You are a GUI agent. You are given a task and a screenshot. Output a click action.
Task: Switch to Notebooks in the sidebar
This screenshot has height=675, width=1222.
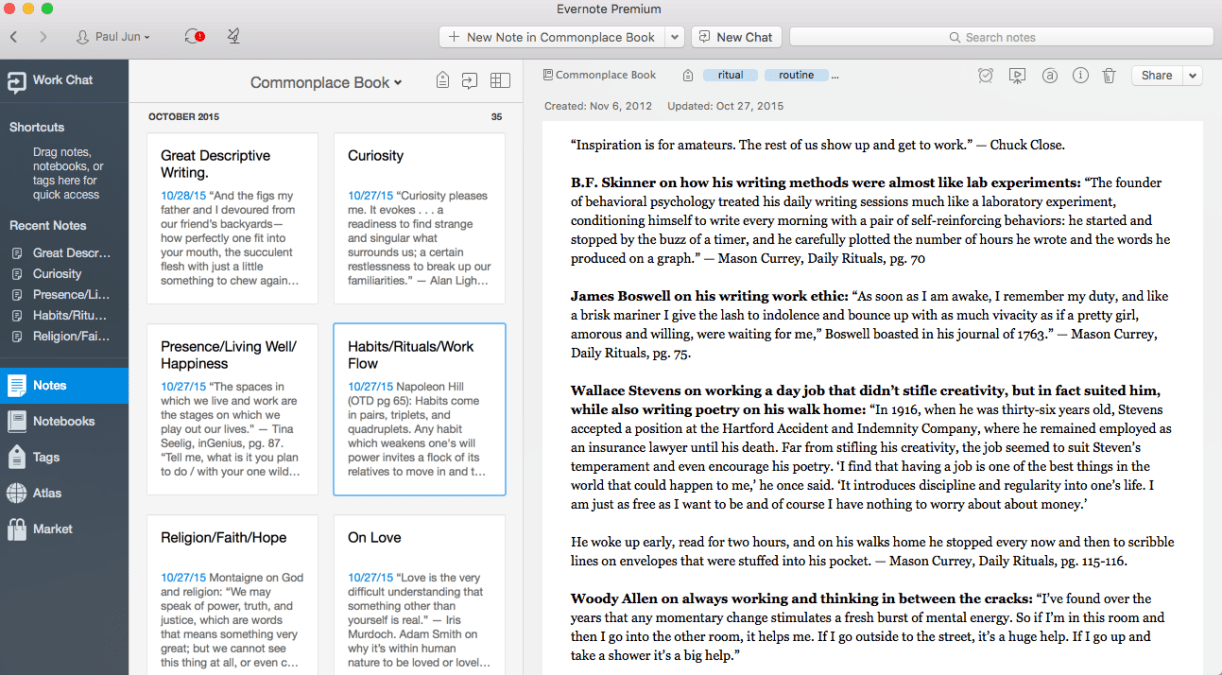(63, 421)
